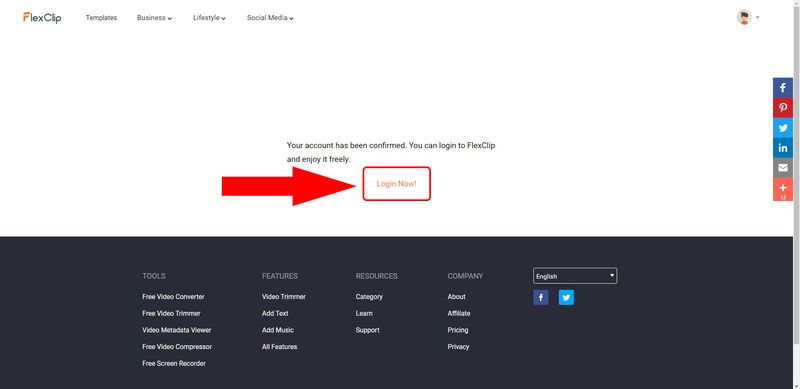Screen dimensions: 800x389
Task: View All Features link
Action: click(x=280, y=347)
